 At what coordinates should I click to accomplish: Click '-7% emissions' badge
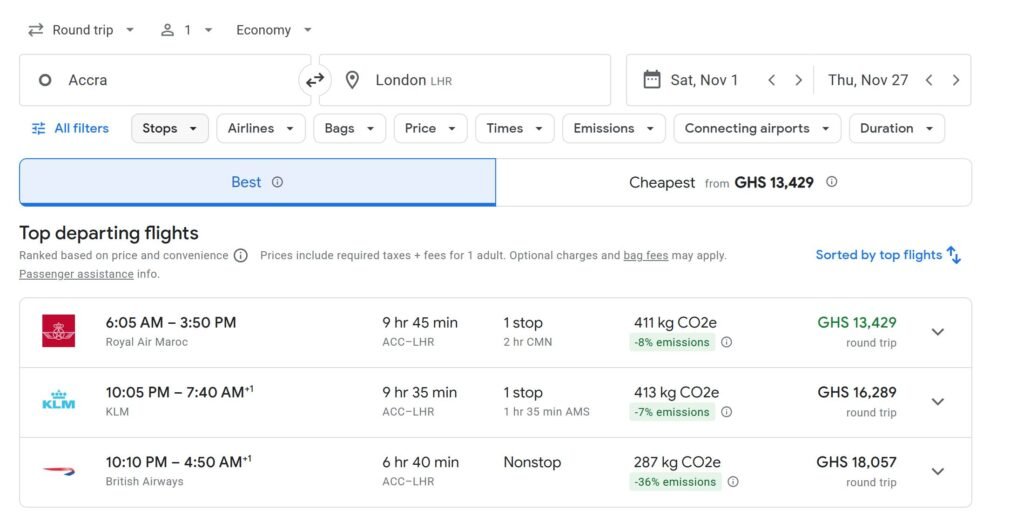point(672,412)
